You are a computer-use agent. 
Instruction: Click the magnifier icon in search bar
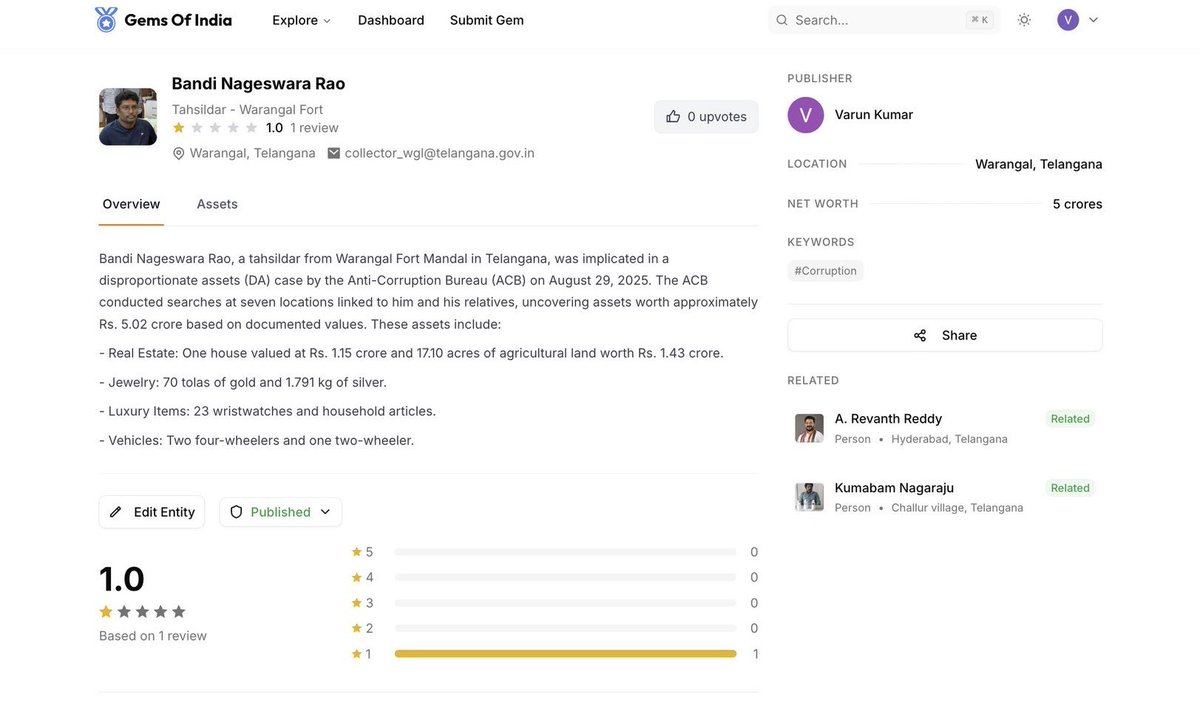[x=782, y=20]
